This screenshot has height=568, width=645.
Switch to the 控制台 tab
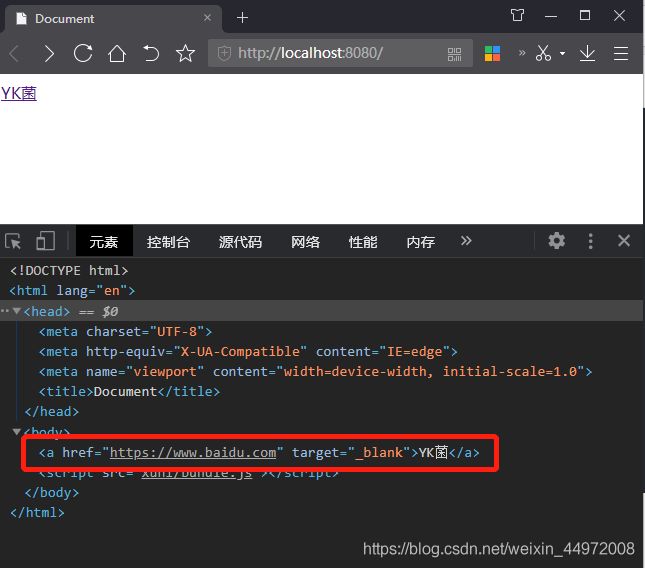168,241
